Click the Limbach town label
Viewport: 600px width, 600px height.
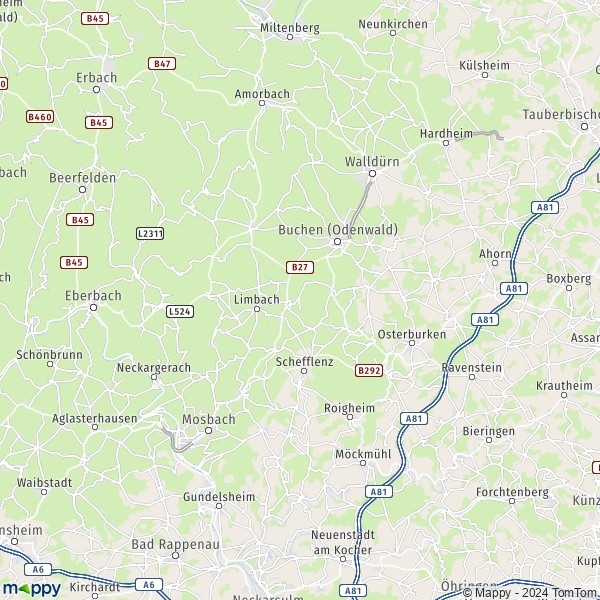[257, 300]
